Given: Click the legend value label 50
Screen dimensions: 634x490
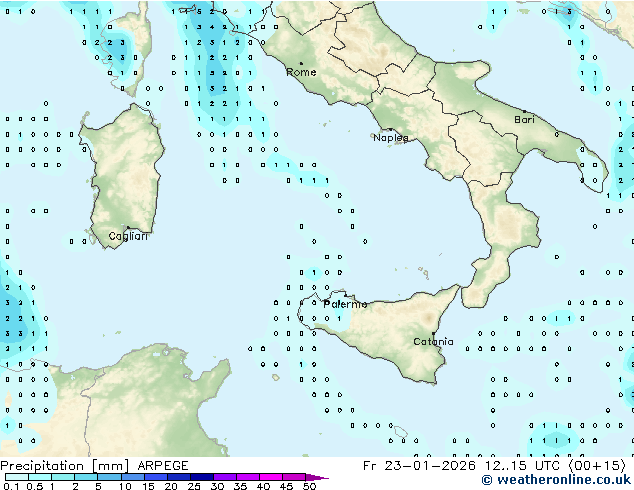Looking at the screenshot, I should click(x=309, y=486).
